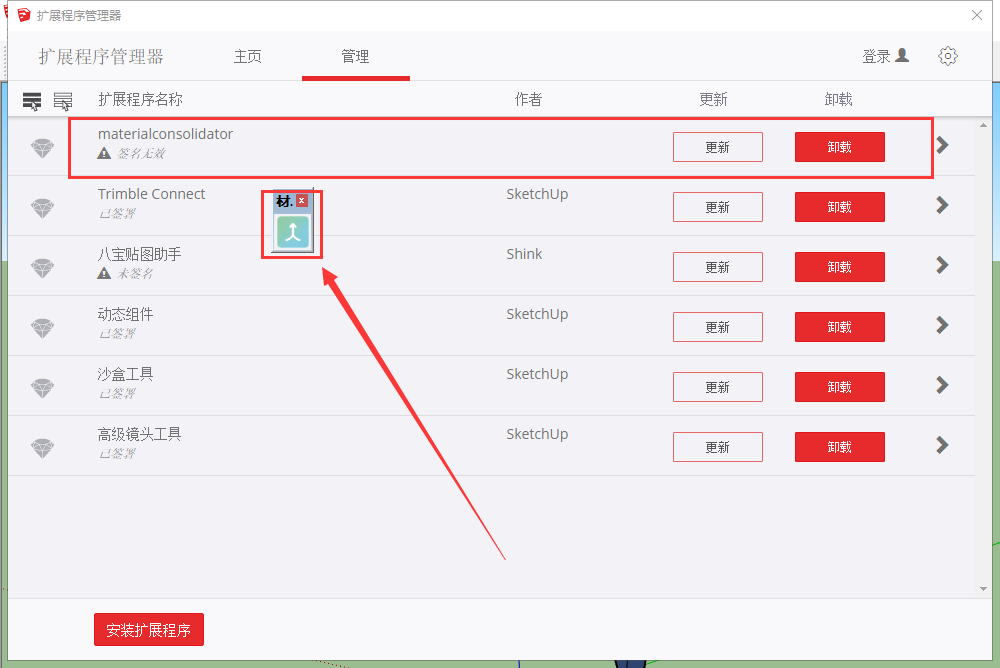Click the gem icon for materialconsolidator
The width and height of the screenshot is (1000, 668).
click(x=43, y=148)
